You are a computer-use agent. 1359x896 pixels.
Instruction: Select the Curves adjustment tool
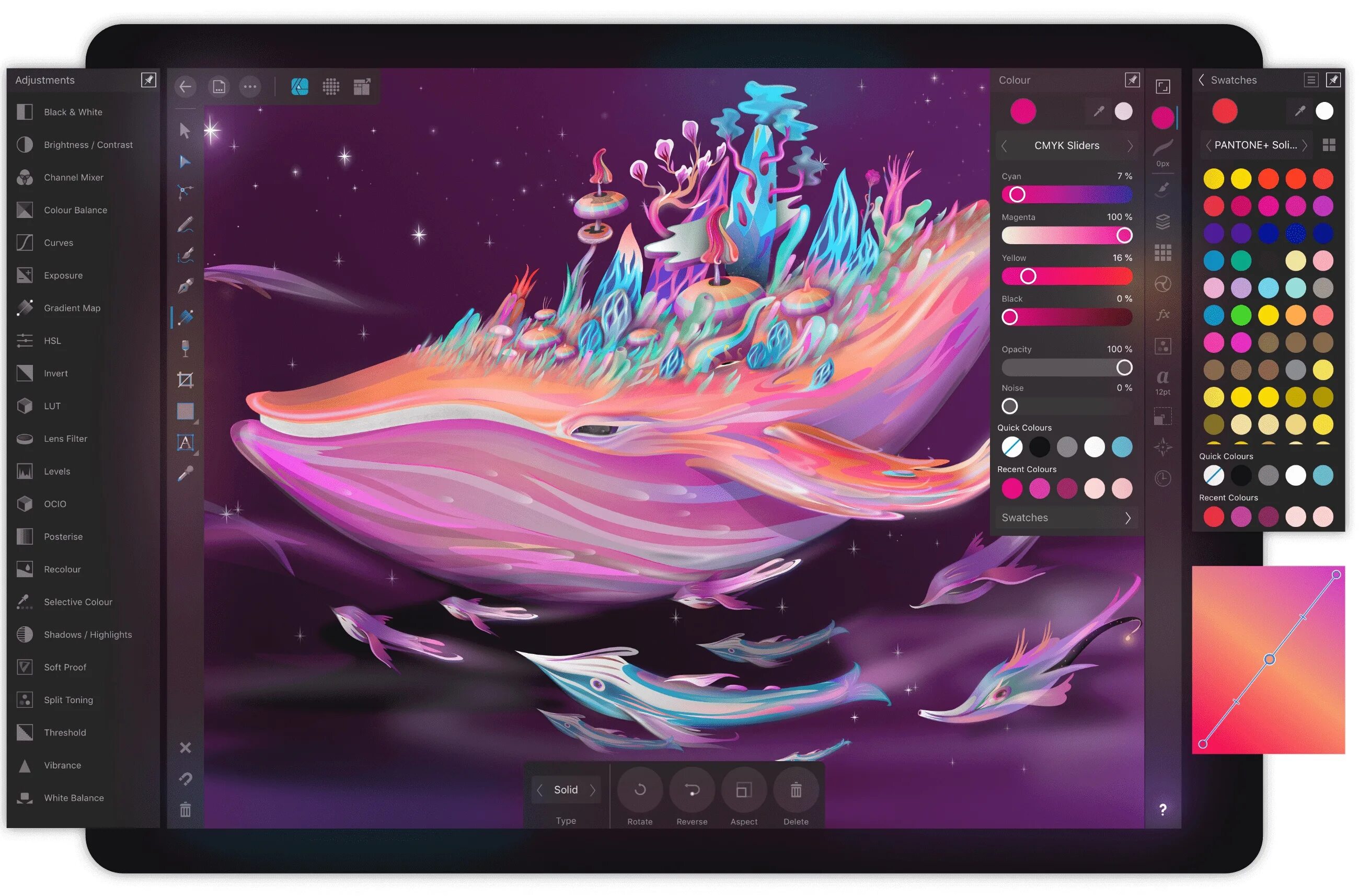(57, 243)
